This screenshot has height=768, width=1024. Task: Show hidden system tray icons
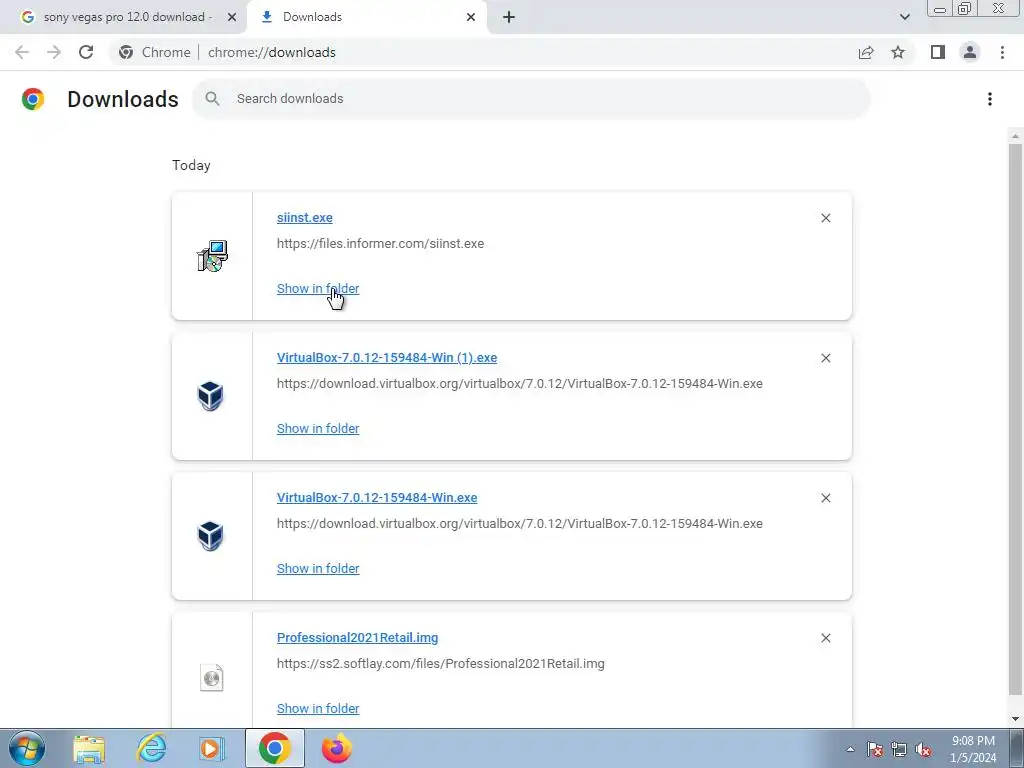[850, 749]
